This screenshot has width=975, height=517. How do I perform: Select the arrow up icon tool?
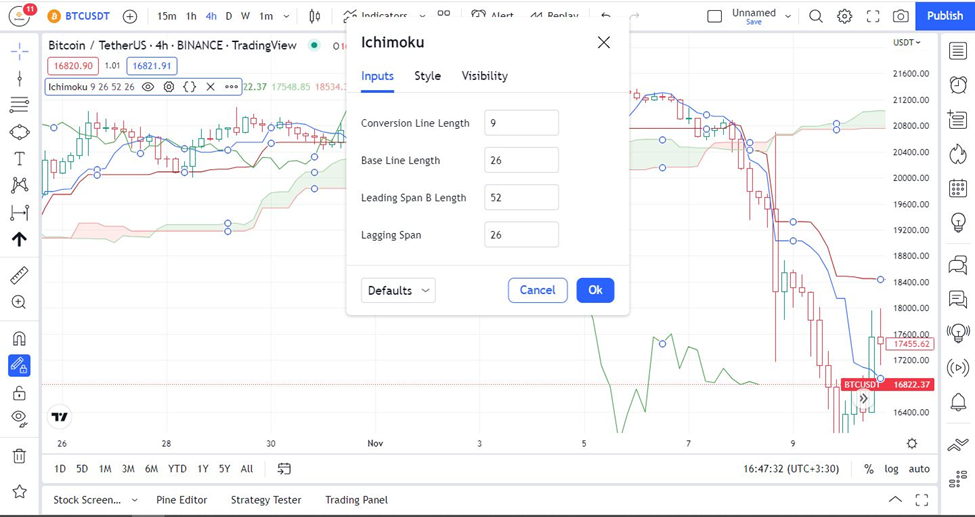click(19, 240)
